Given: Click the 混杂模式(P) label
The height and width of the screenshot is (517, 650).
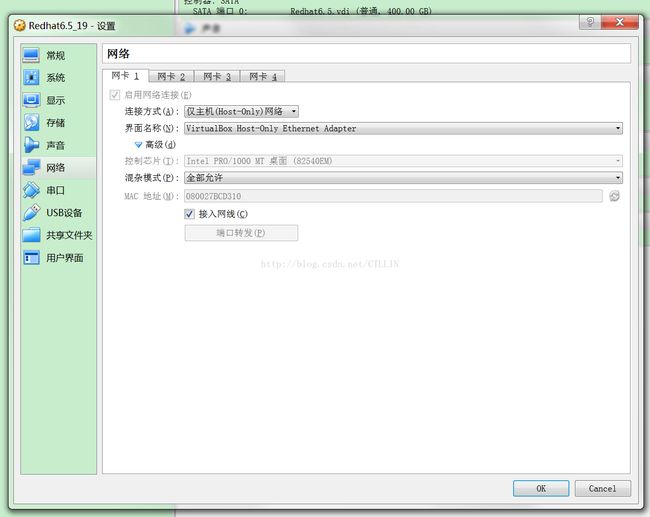Looking at the screenshot, I should click(x=152, y=178).
